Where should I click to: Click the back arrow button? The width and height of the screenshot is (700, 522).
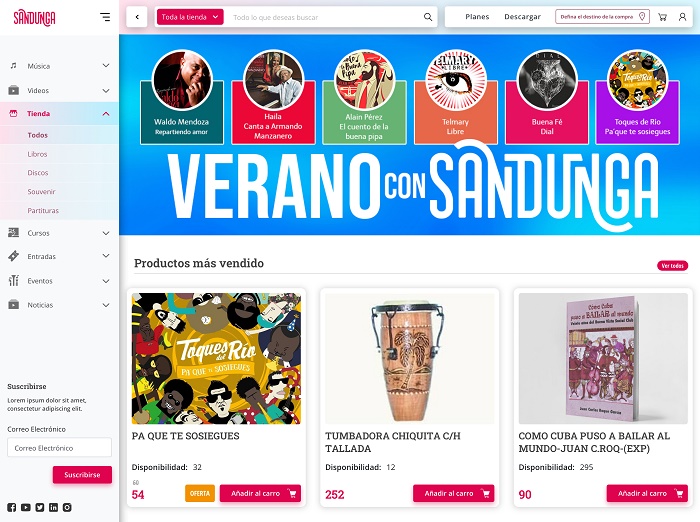137,17
